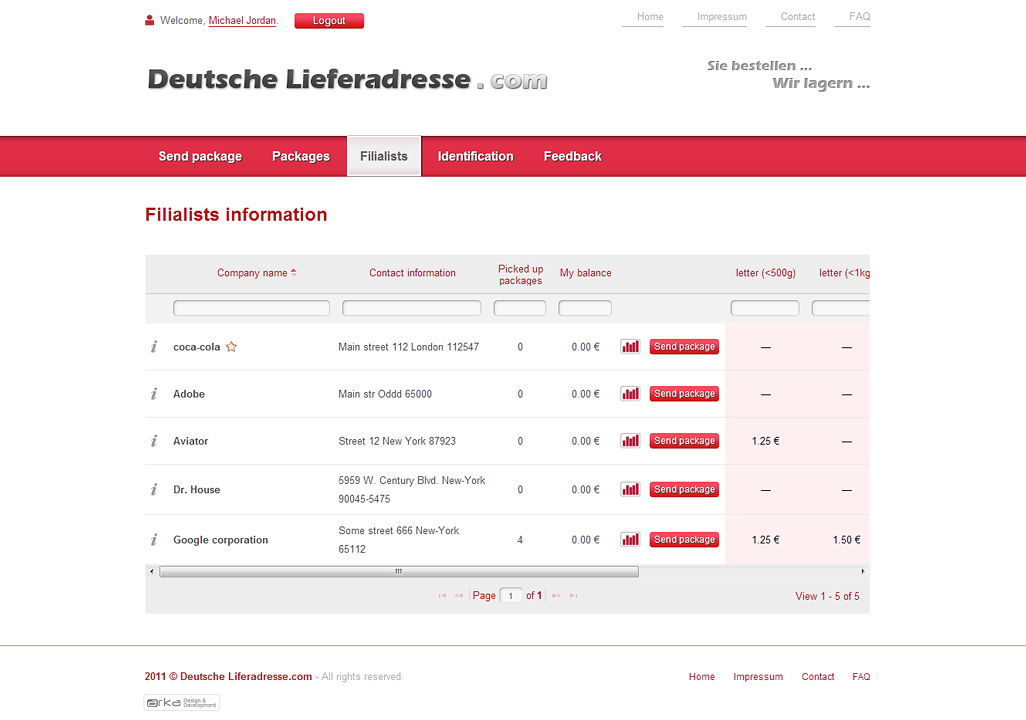Click the Aviator row statistics chart icon
The height and width of the screenshot is (720, 1026).
[x=630, y=441]
